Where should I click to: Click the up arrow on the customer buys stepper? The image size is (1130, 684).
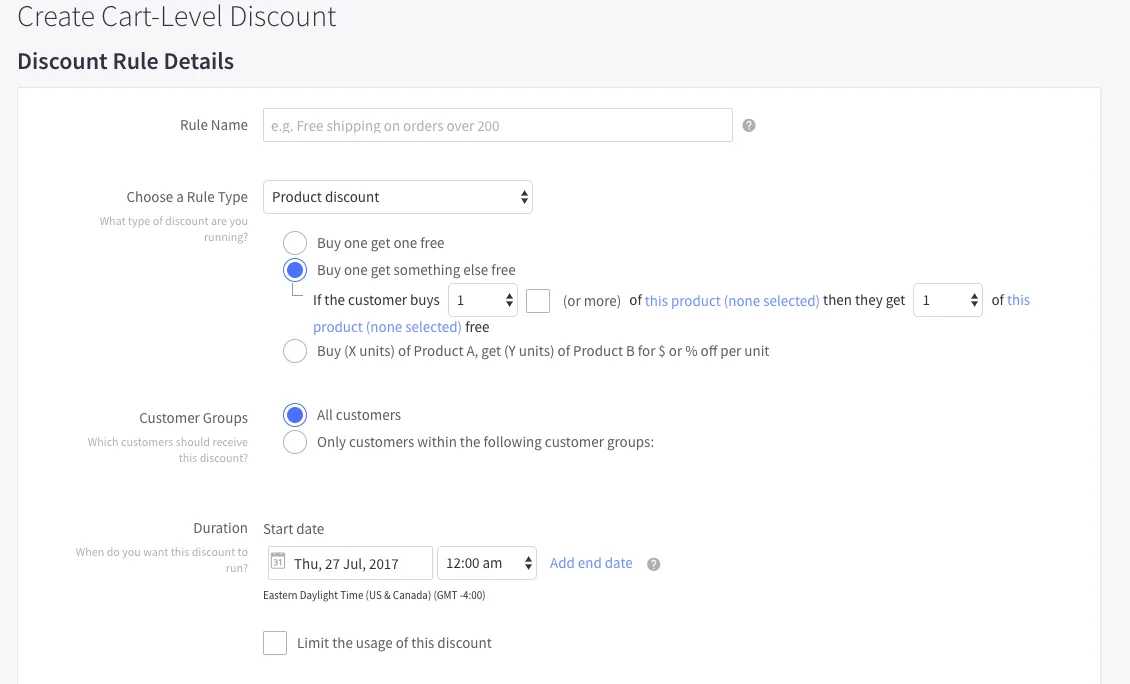pos(509,294)
